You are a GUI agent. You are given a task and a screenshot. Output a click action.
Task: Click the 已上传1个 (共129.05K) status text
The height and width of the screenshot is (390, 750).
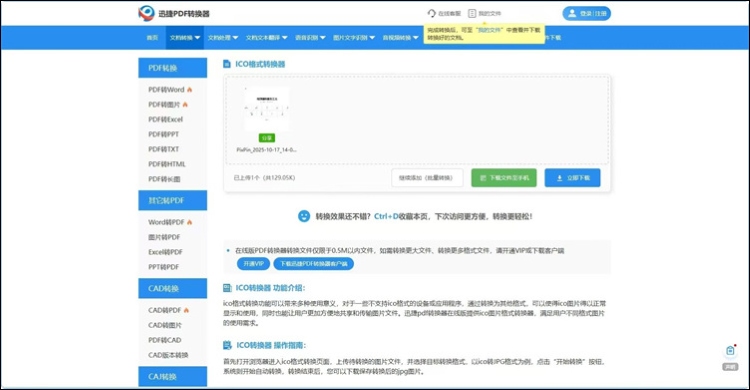[264, 178]
